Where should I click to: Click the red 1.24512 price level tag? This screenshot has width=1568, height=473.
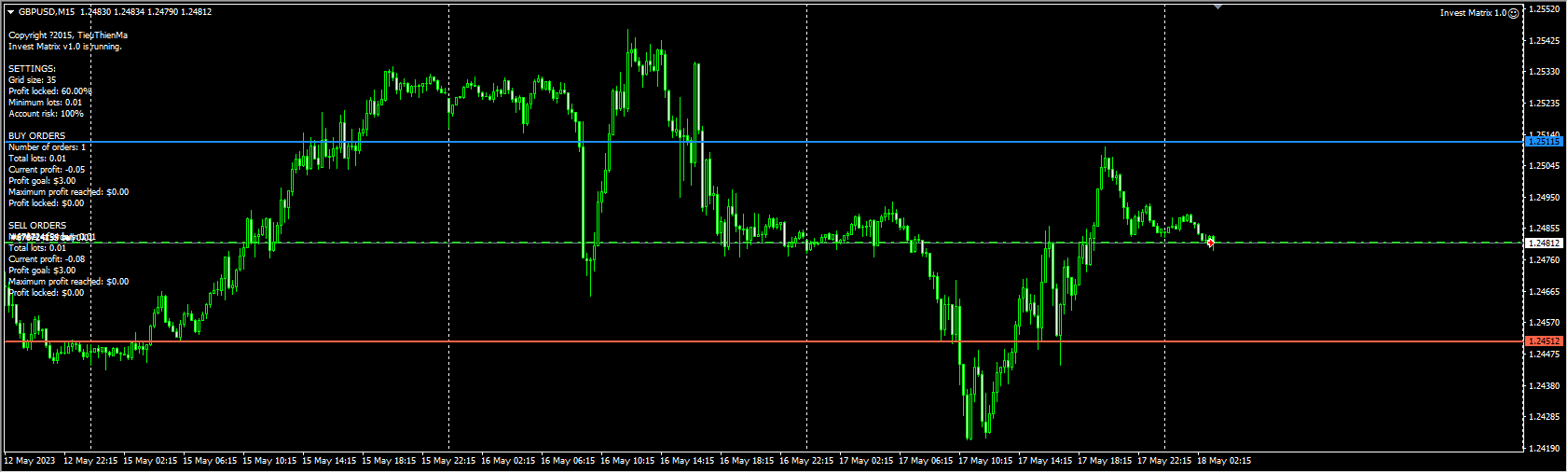pos(1544,341)
